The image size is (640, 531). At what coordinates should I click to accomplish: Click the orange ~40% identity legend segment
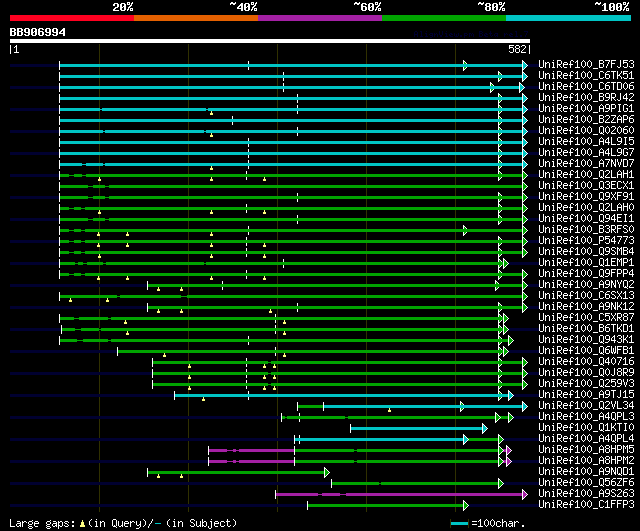pyautogui.click(x=196, y=18)
